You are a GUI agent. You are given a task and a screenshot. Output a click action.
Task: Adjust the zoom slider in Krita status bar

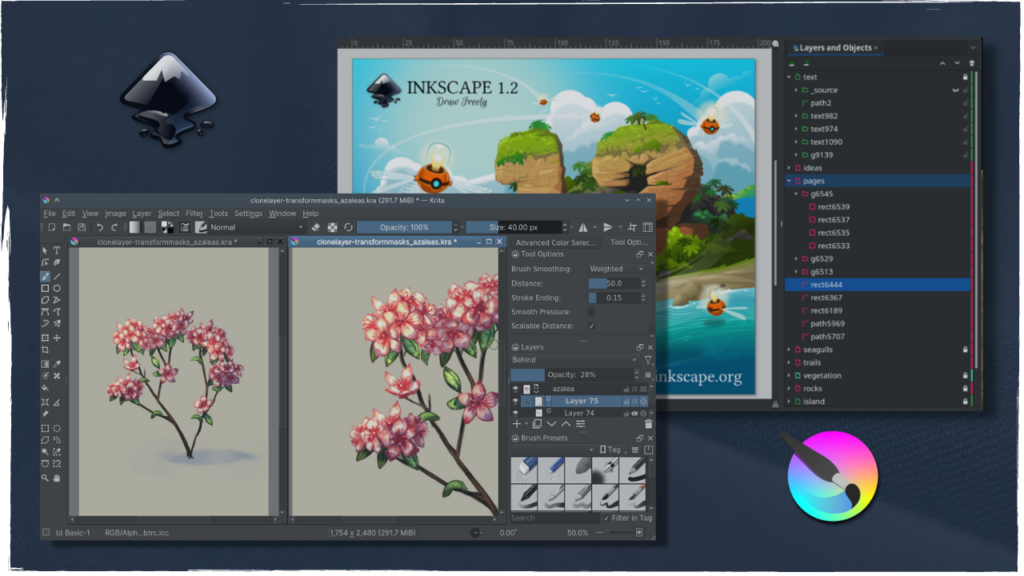click(x=615, y=533)
